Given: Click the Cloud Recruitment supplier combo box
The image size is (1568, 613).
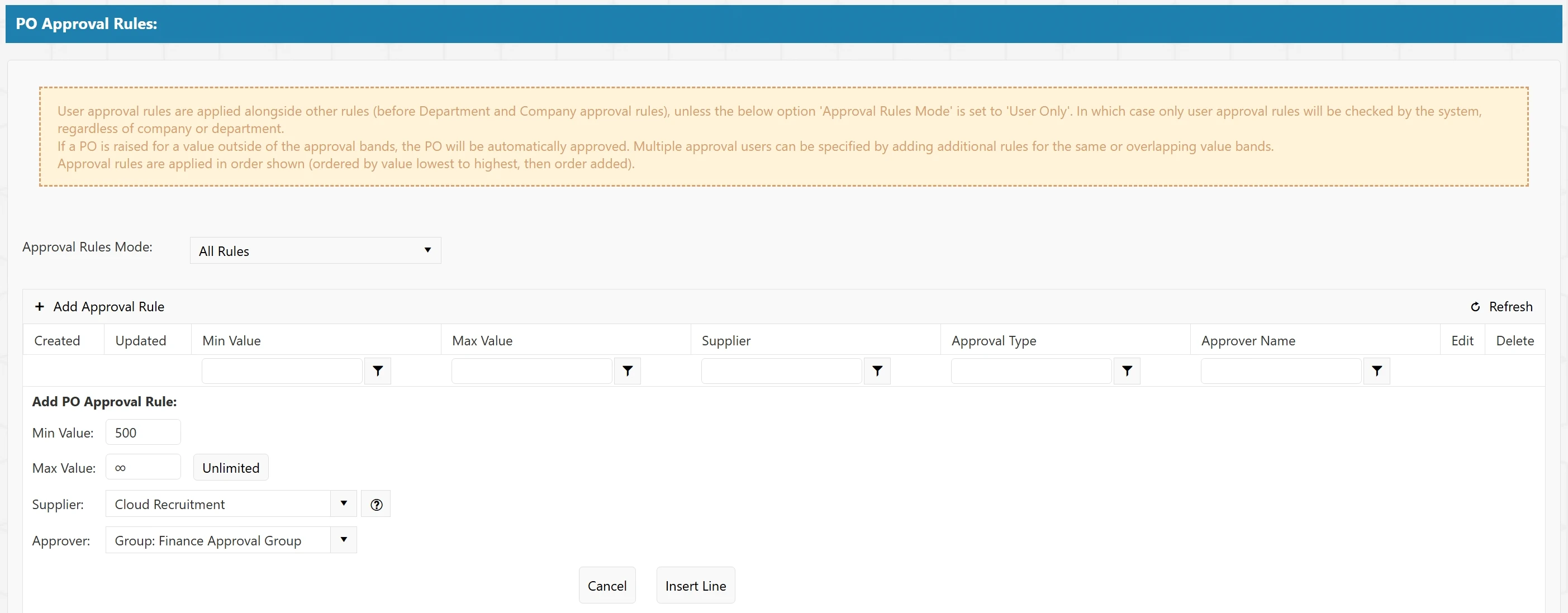Looking at the screenshot, I should point(231,504).
